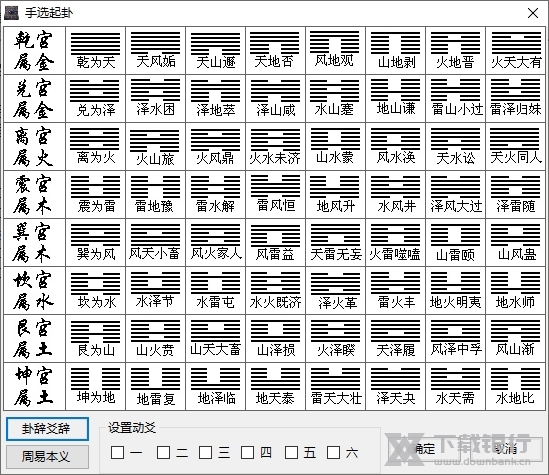Choose the 天地否 hexagram cell
Screen dimensions: 549x475
(275, 51)
